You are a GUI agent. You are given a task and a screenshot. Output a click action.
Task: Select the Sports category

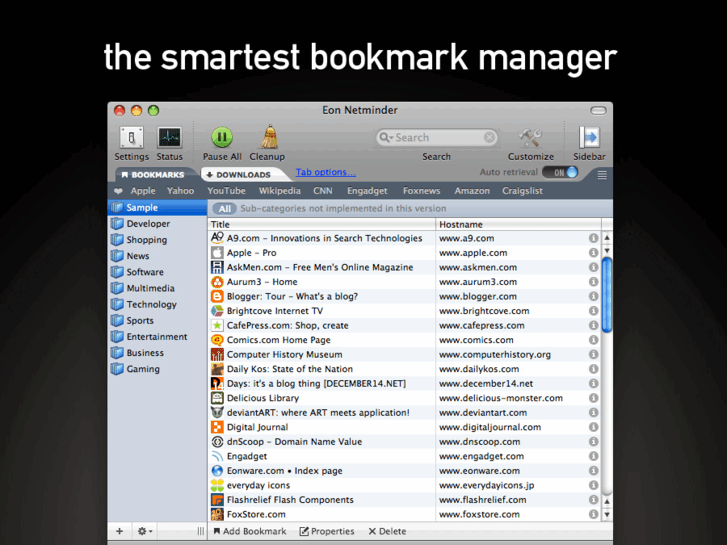click(x=157, y=321)
